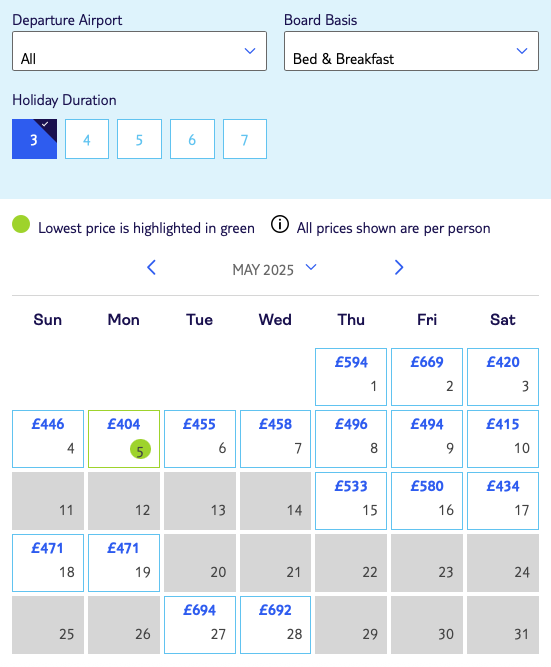
Task: Choose May 10 priced at £415
Action: coord(503,439)
